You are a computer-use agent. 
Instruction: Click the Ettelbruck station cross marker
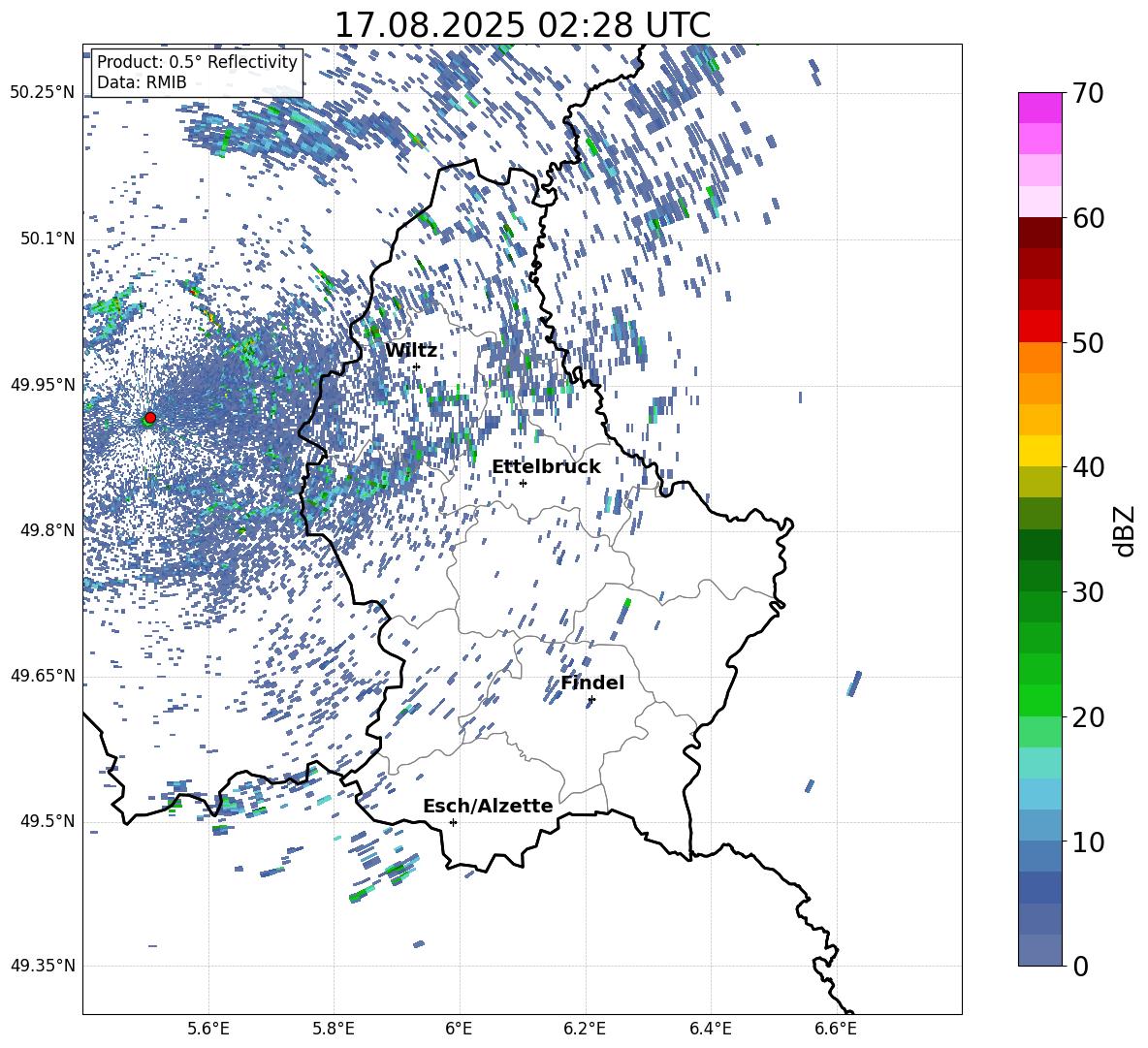point(523,483)
